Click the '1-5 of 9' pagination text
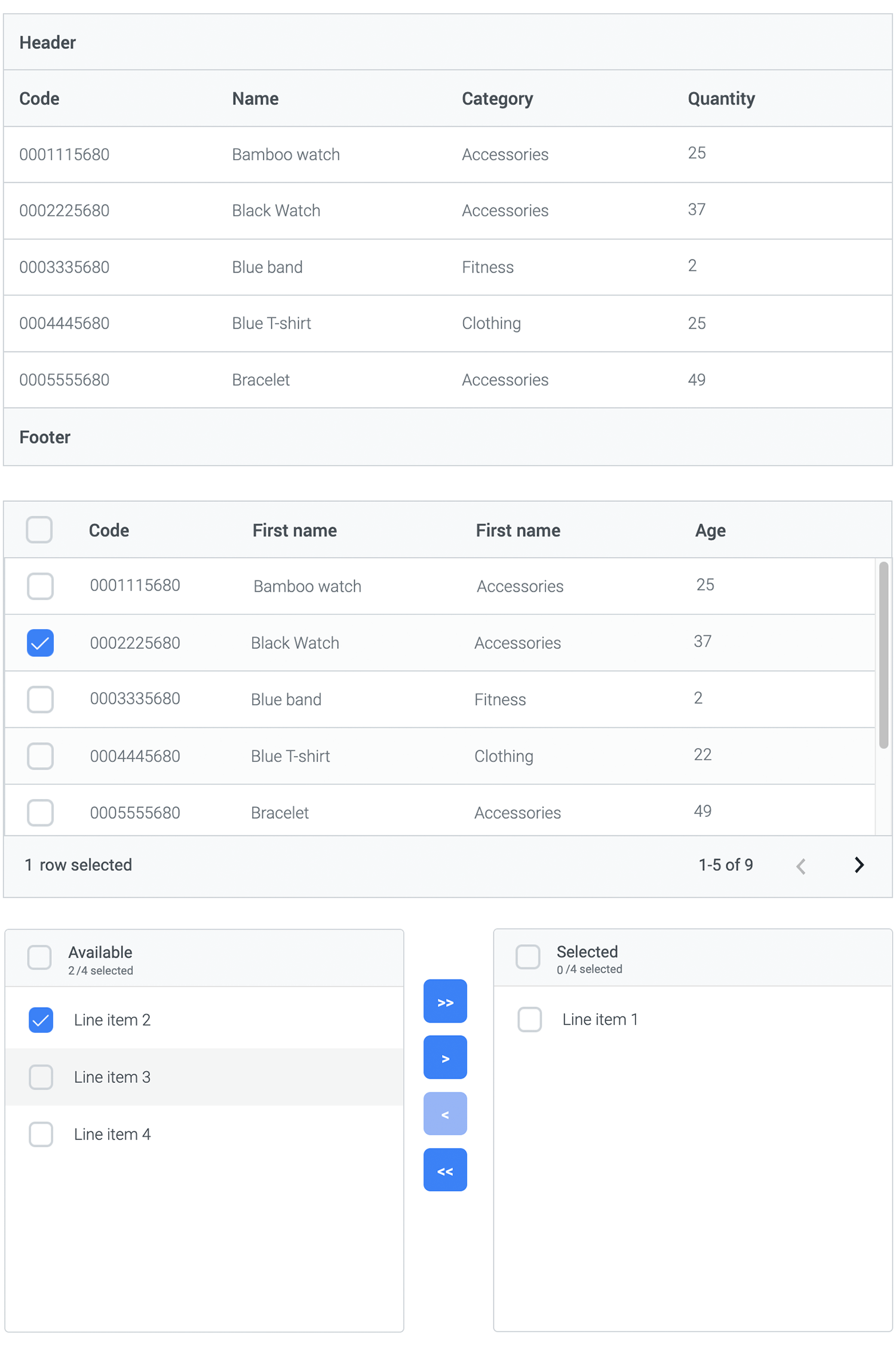This screenshot has height=1356, width=896. (726, 865)
